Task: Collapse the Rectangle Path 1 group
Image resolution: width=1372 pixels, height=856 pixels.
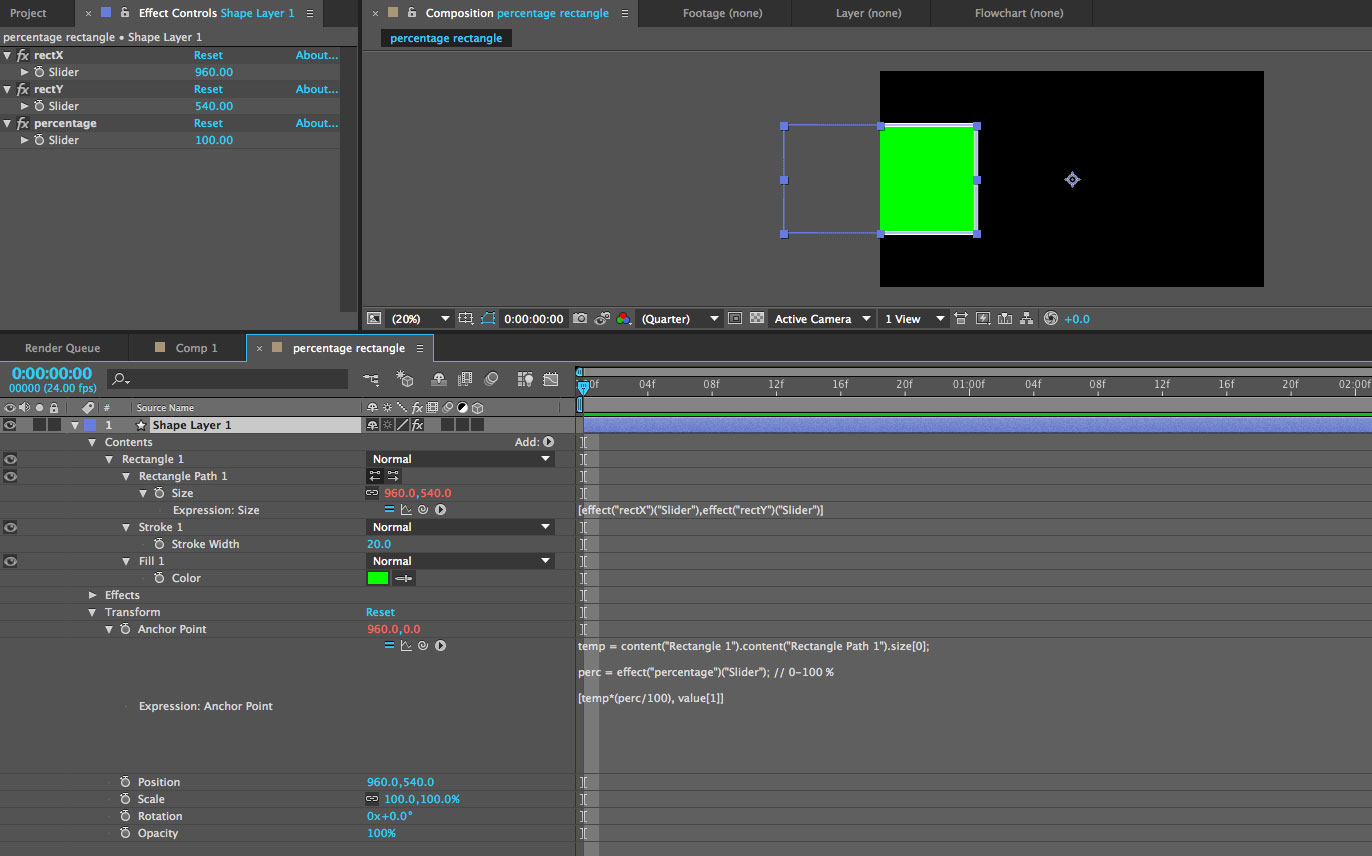Action: (127, 477)
